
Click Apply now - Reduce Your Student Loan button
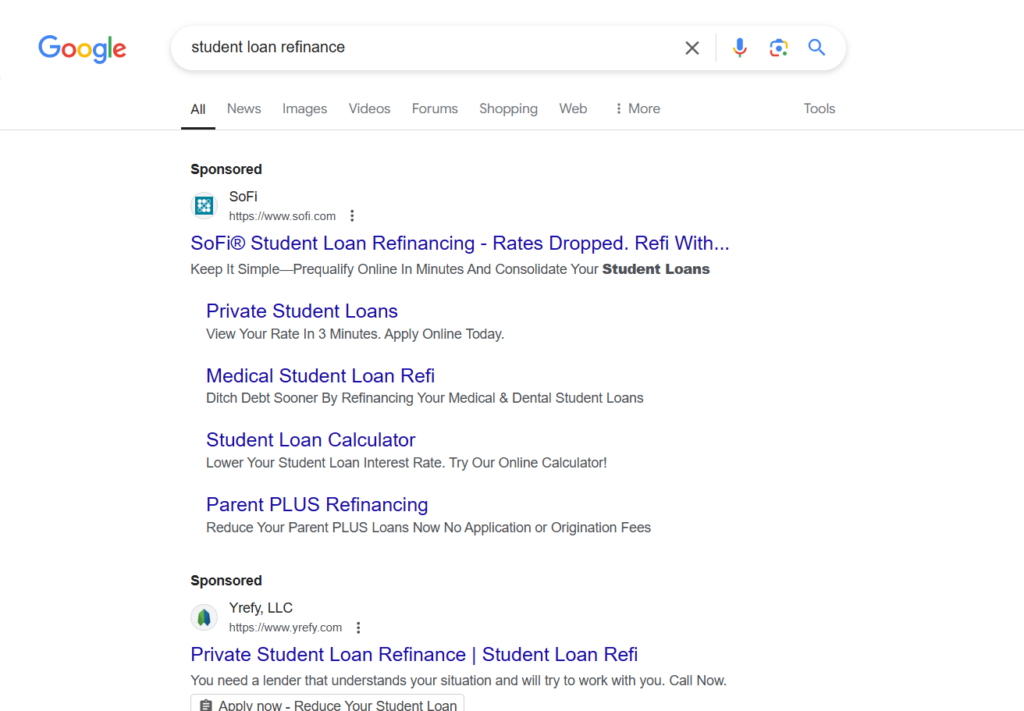pyautogui.click(x=327, y=704)
